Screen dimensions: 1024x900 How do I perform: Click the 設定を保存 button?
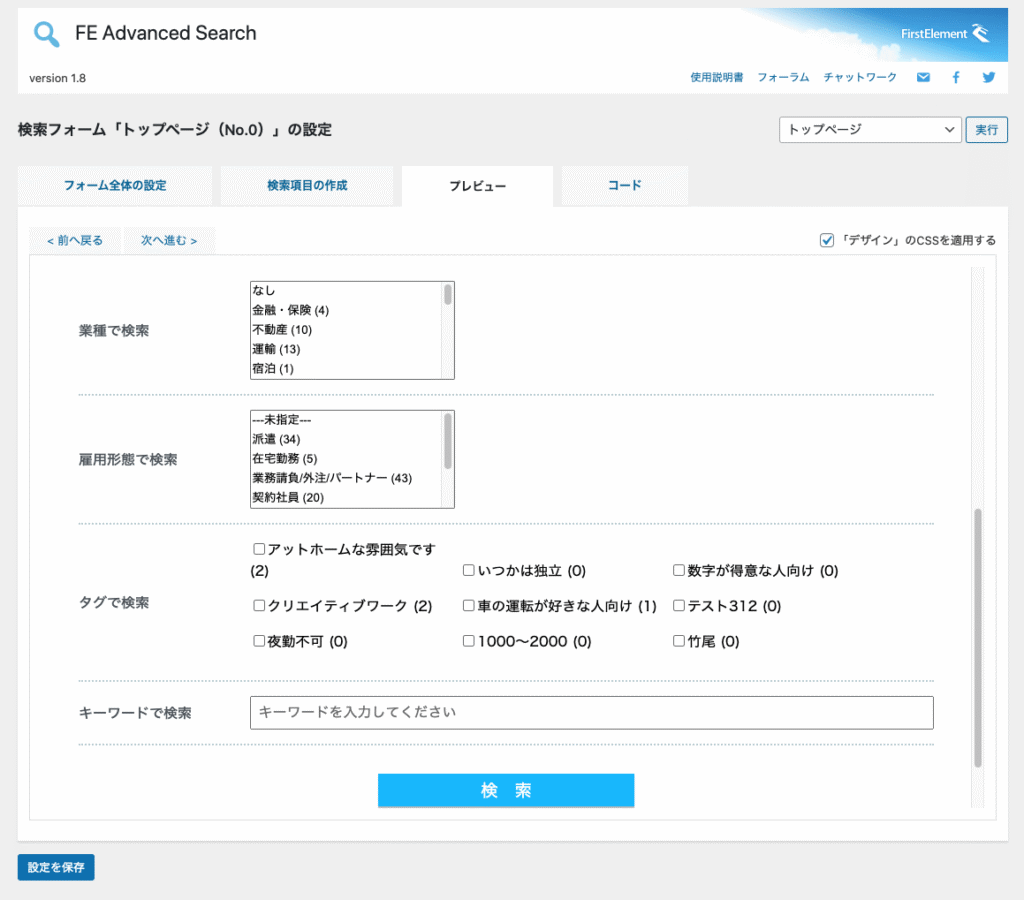click(56, 867)
